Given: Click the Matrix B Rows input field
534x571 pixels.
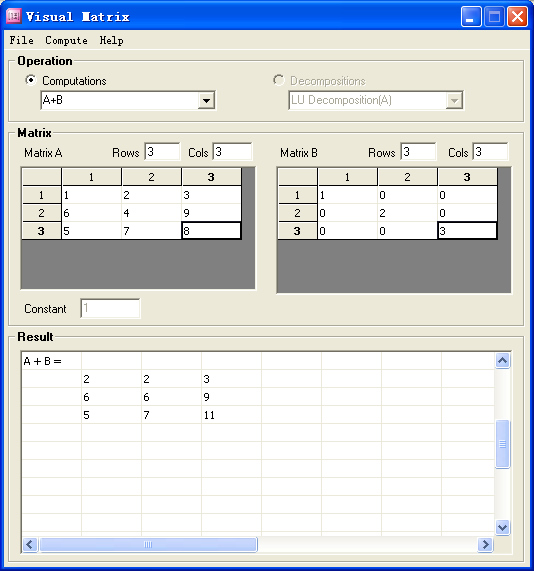Looking at the screenshot, I should click(418, 151).
